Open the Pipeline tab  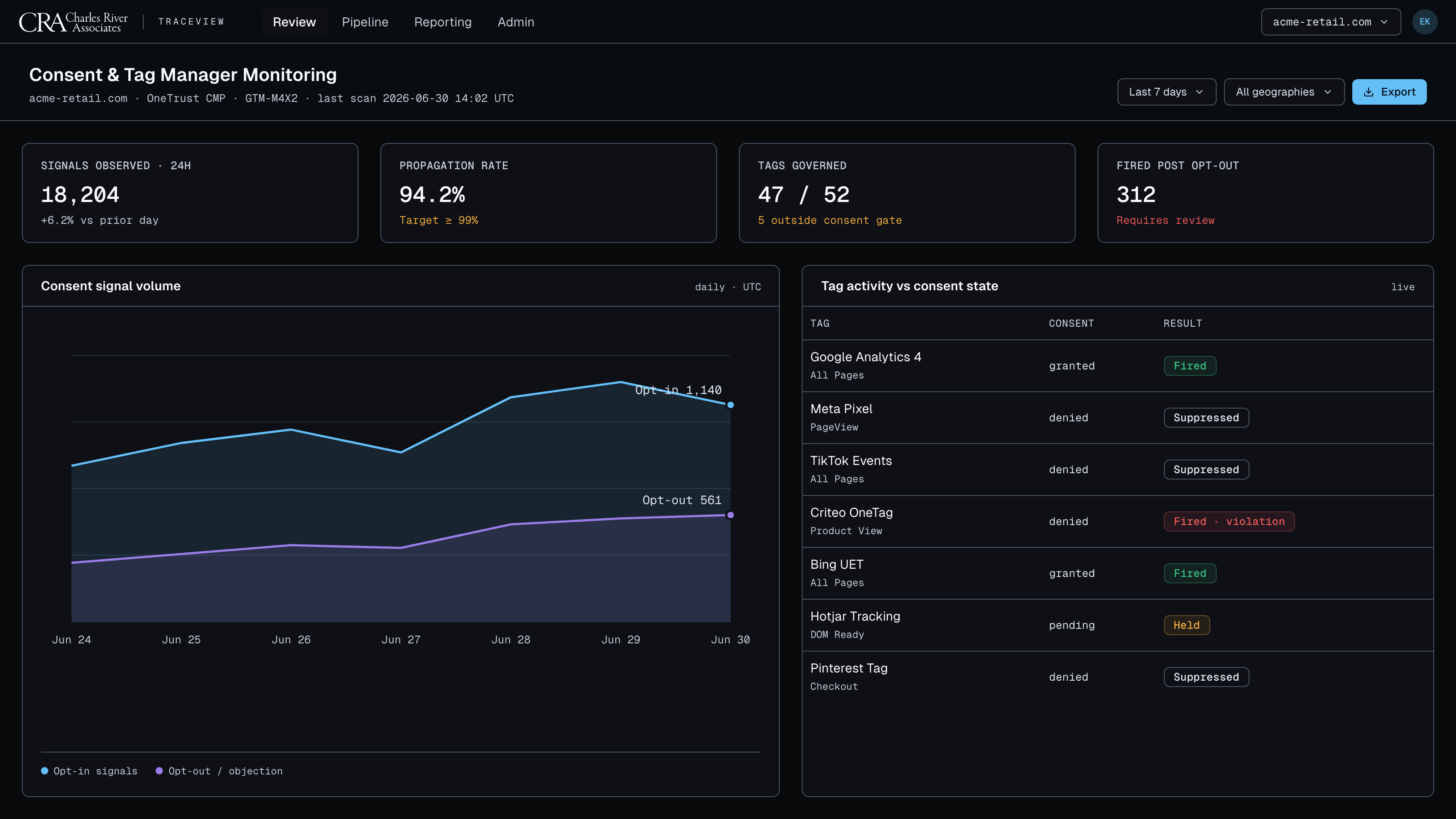point(365,22)
